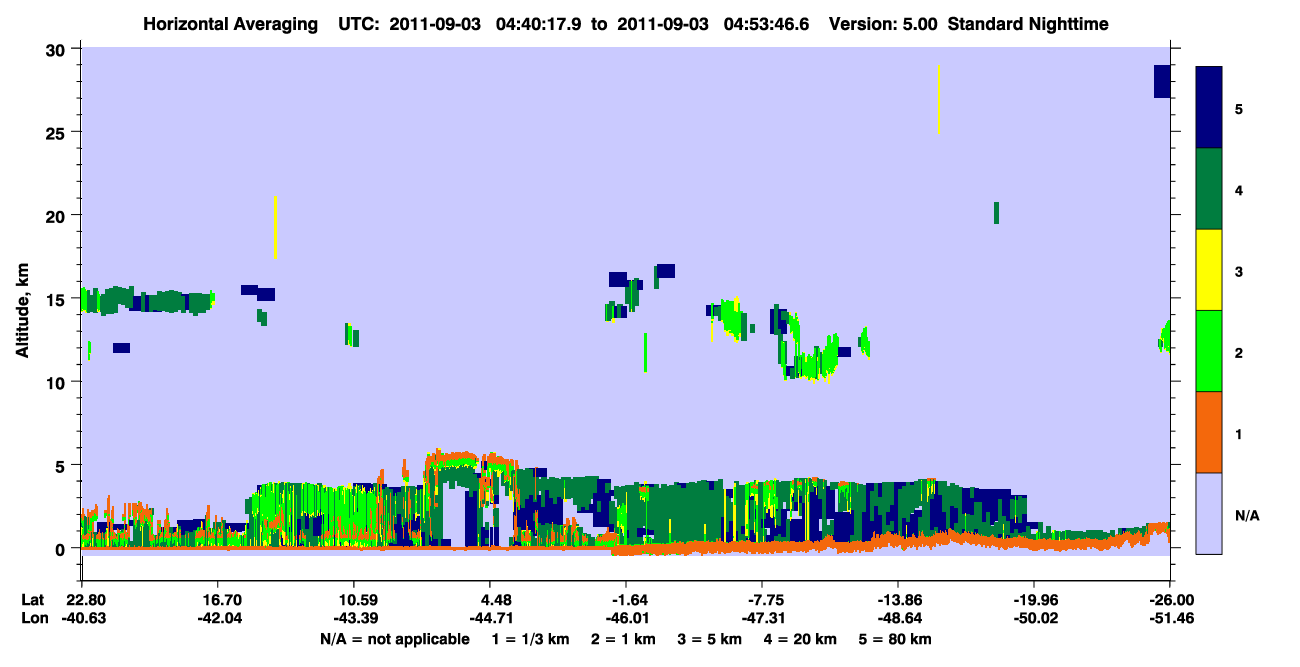Click legend text '5 = 80 km'
Screen dimensions: 1300x667
point(896,639)
